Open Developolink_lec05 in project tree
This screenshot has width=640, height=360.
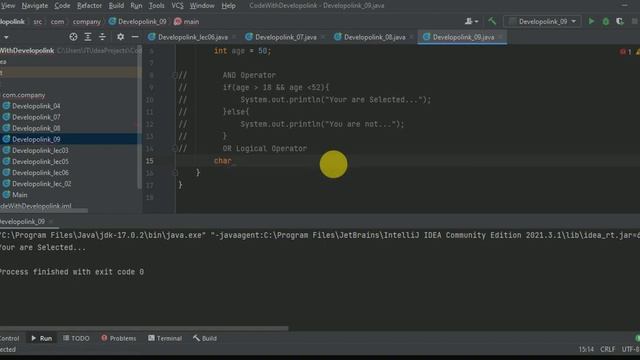point(40,162)
